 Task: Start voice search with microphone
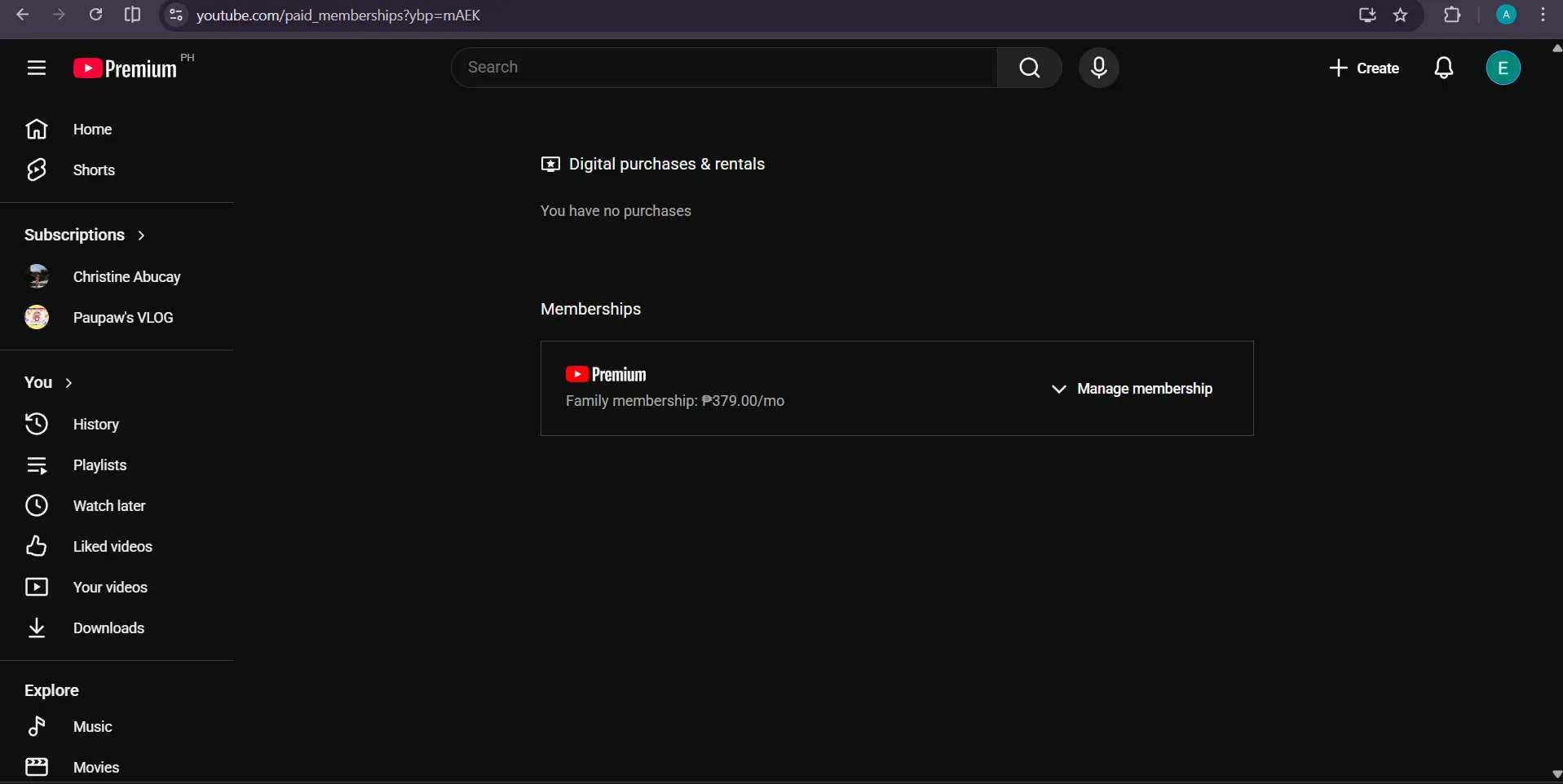[x=1098, y=68]
